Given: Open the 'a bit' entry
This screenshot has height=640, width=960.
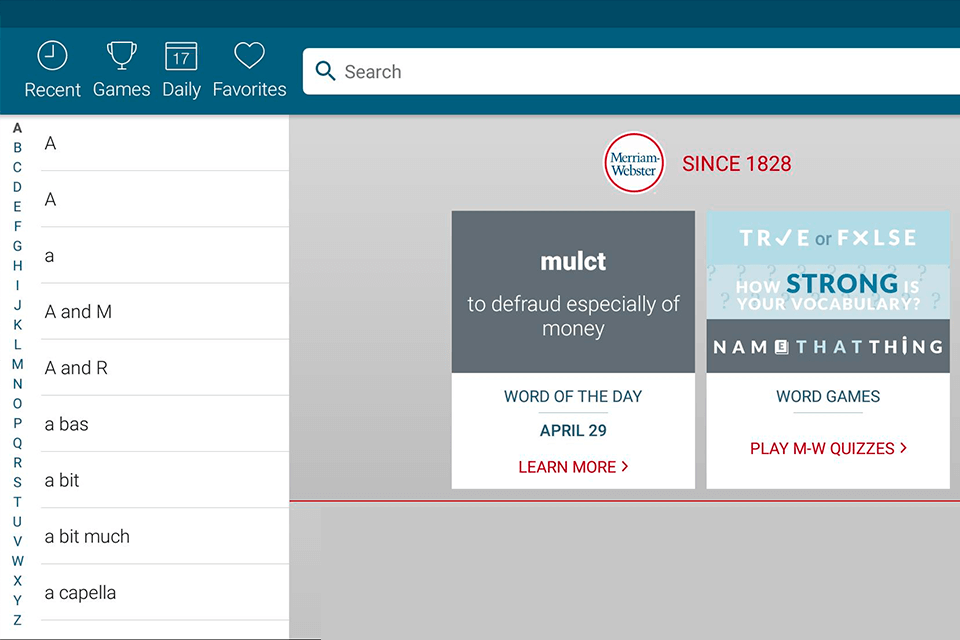Looking at the screenshot, I should pos(165,480).
